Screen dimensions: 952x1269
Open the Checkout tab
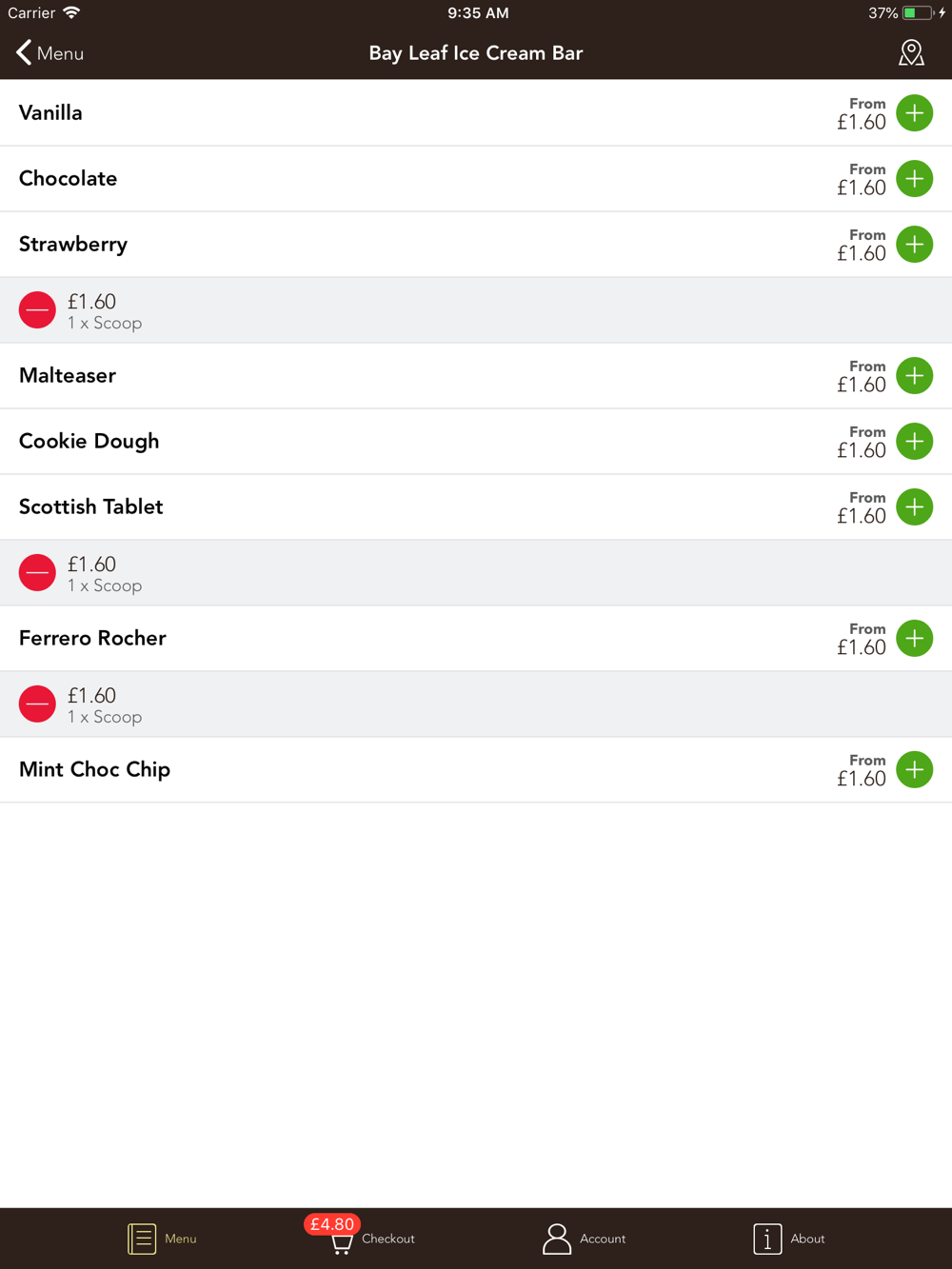[x=373, y=1239]
